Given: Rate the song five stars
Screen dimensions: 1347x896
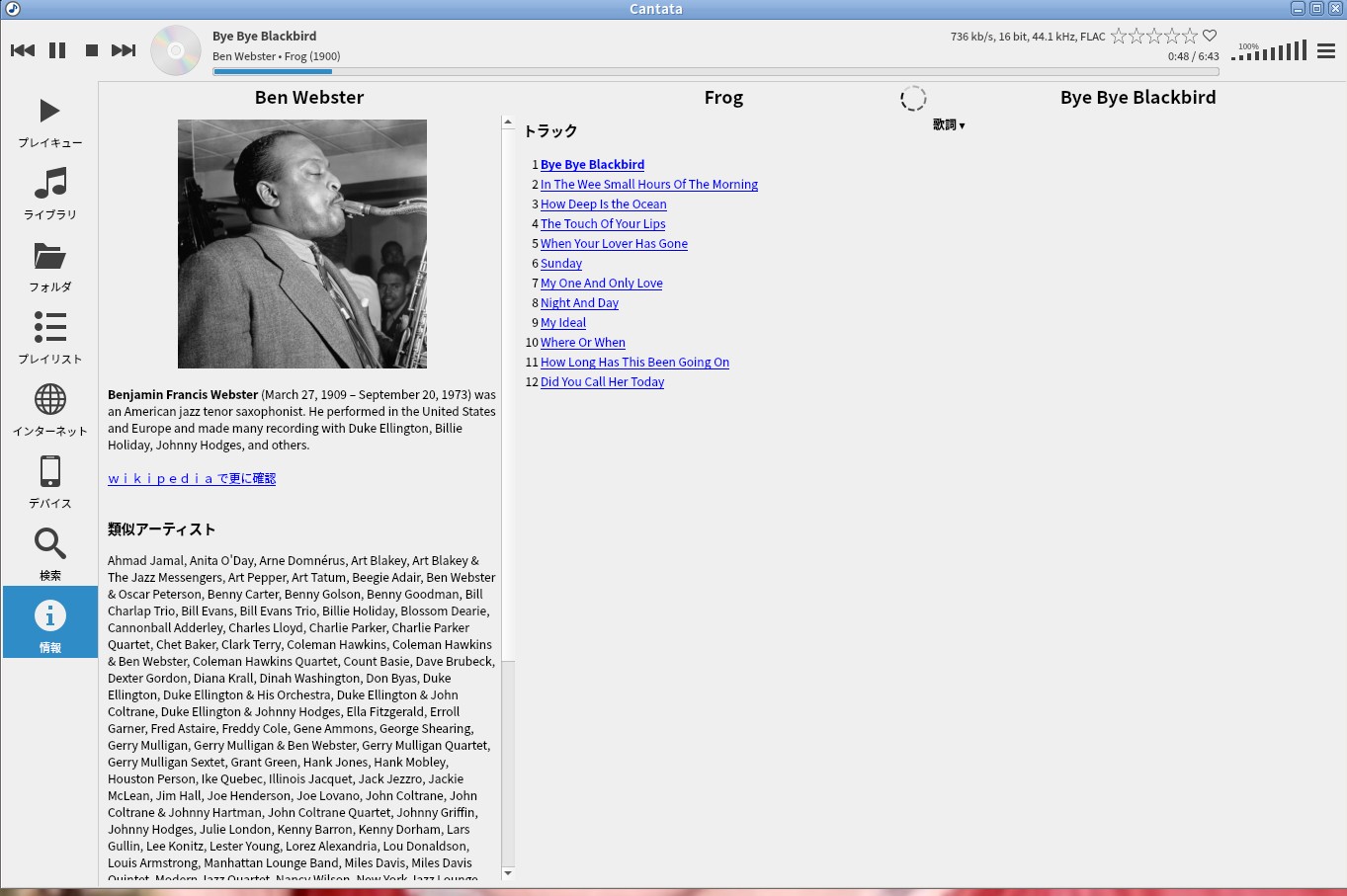Looking at the screenshot, I should 1190,37.
